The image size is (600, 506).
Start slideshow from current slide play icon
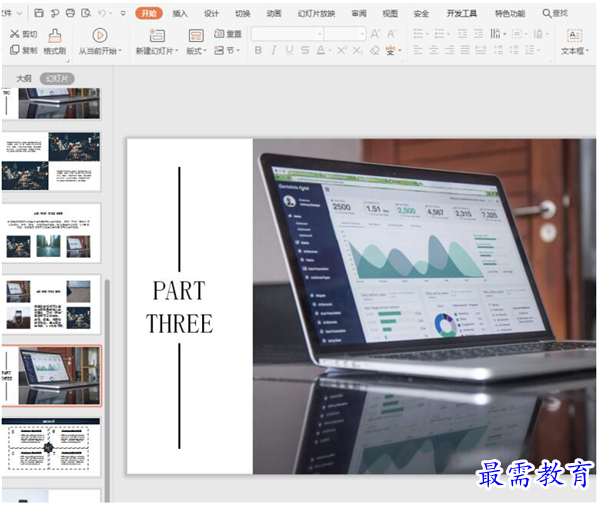100,35
